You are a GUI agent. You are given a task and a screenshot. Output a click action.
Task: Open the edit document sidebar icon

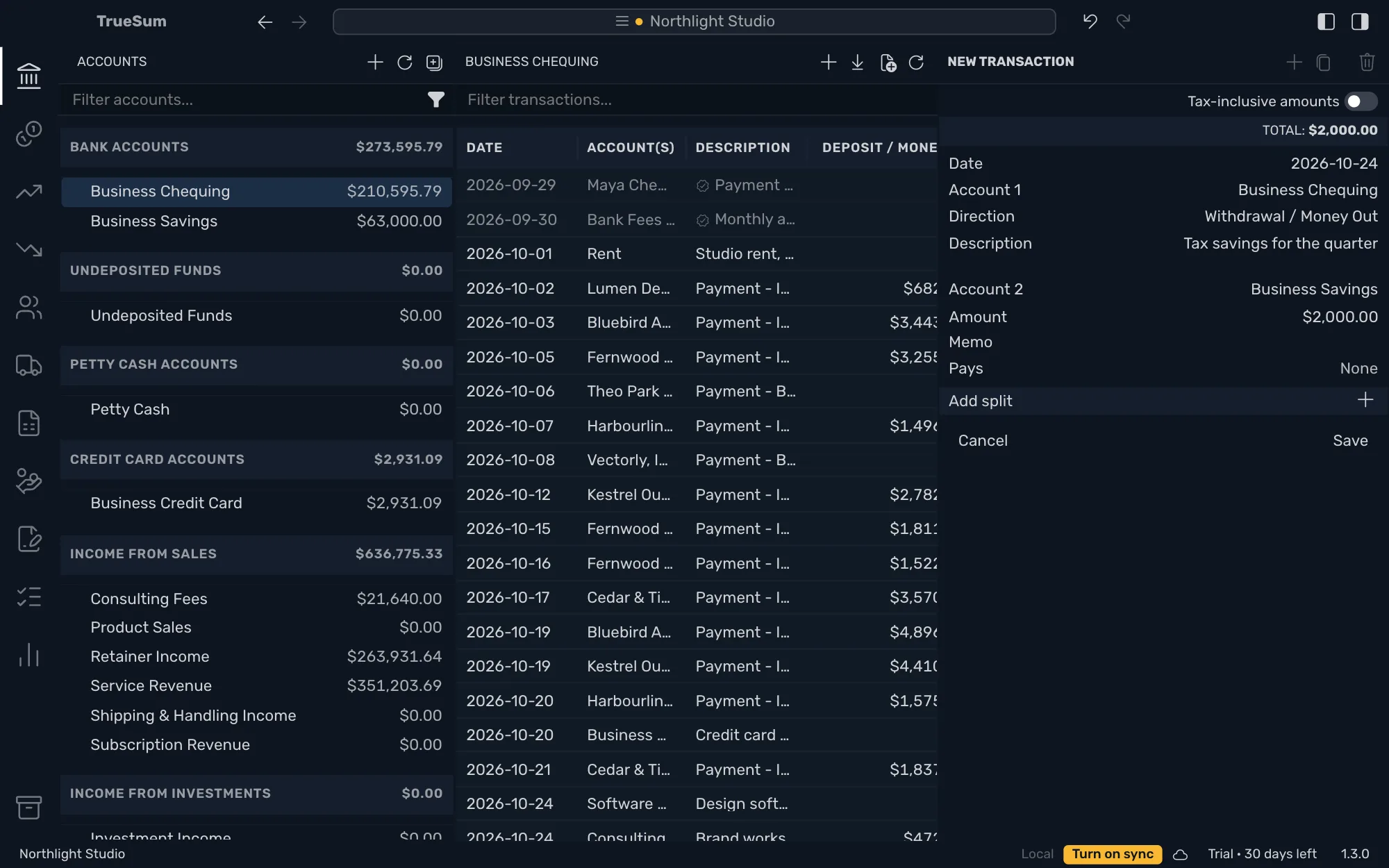click(28, 539)
